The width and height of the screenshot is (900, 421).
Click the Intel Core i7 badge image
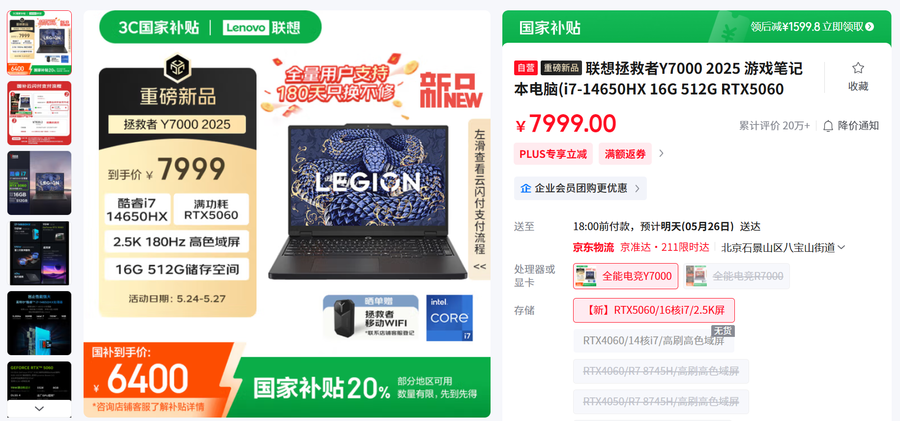click(449, 318)
